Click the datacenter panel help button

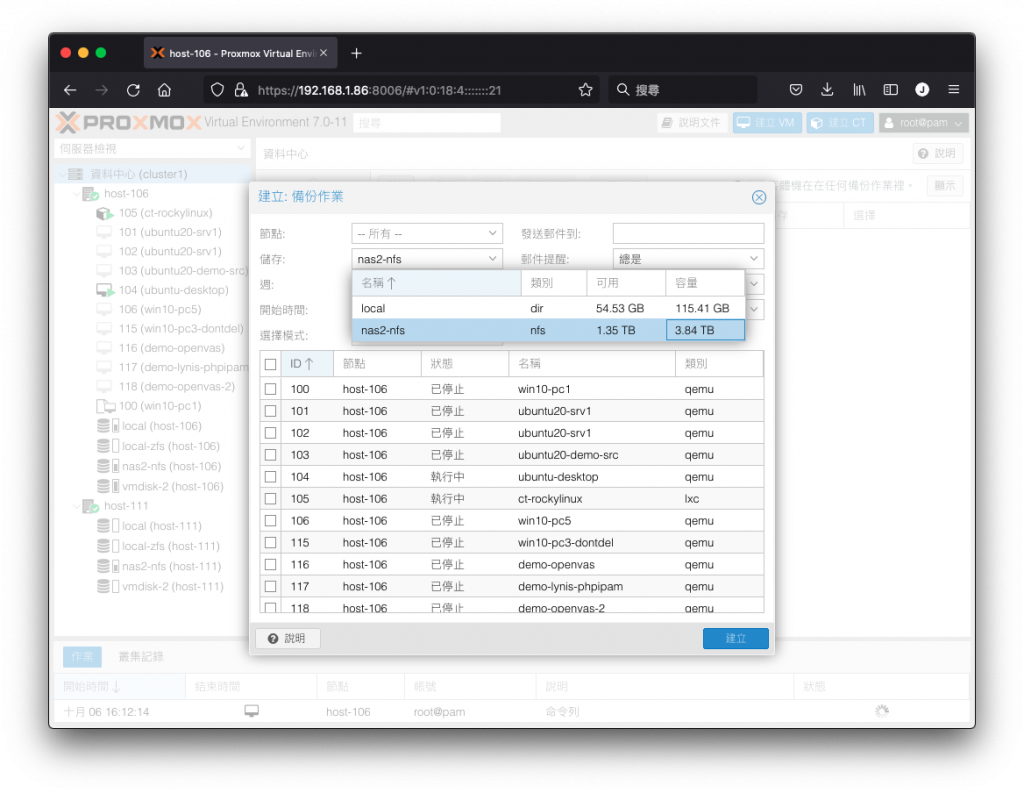coord(936,154)
